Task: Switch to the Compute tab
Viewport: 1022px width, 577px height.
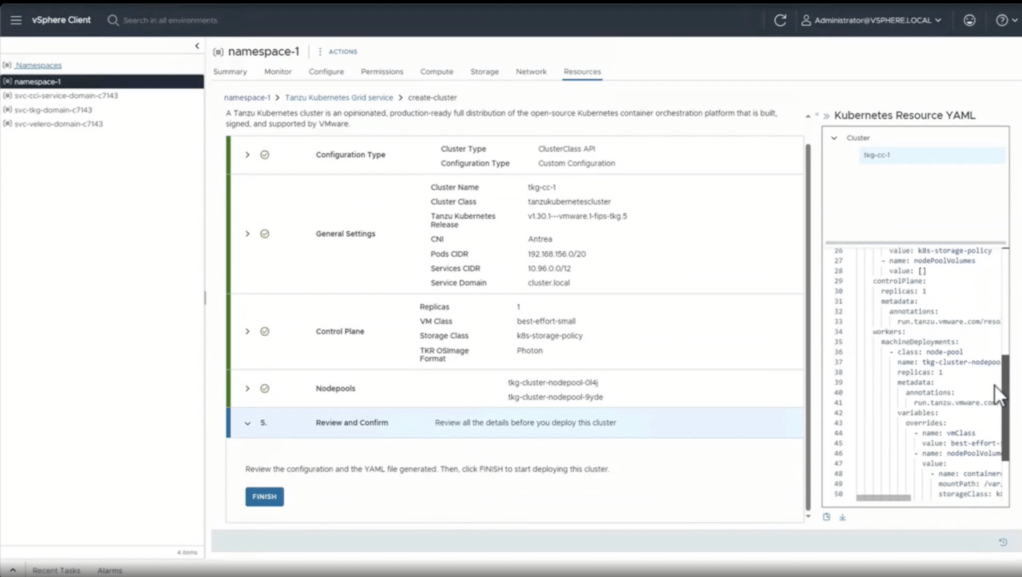Action: click(436, 72)
